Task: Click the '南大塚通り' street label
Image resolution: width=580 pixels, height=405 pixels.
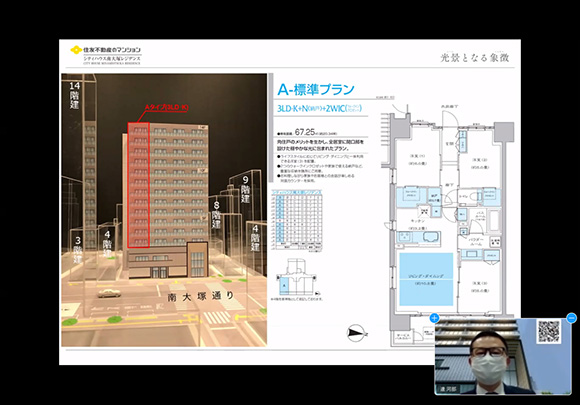Action: [200, 296]
